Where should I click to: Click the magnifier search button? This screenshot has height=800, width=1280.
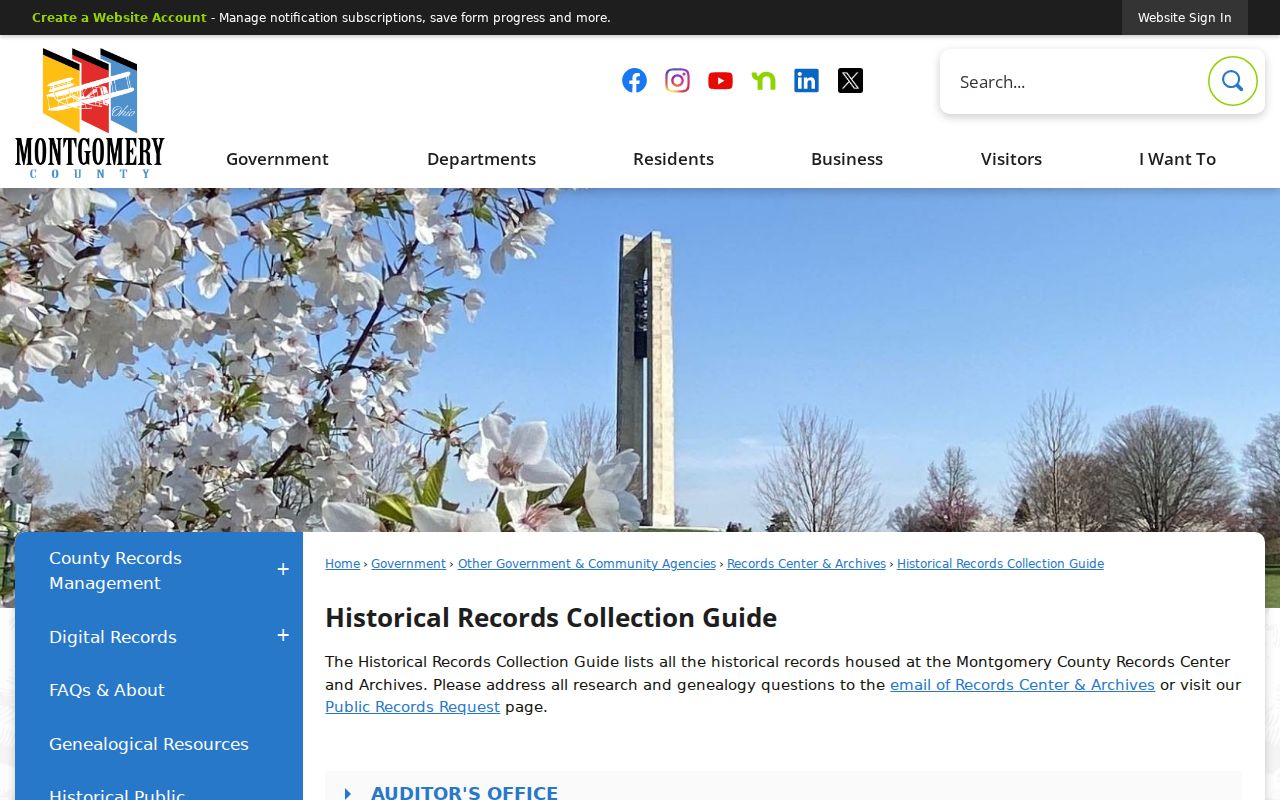pyautogui.click(x=1232, y=81)
